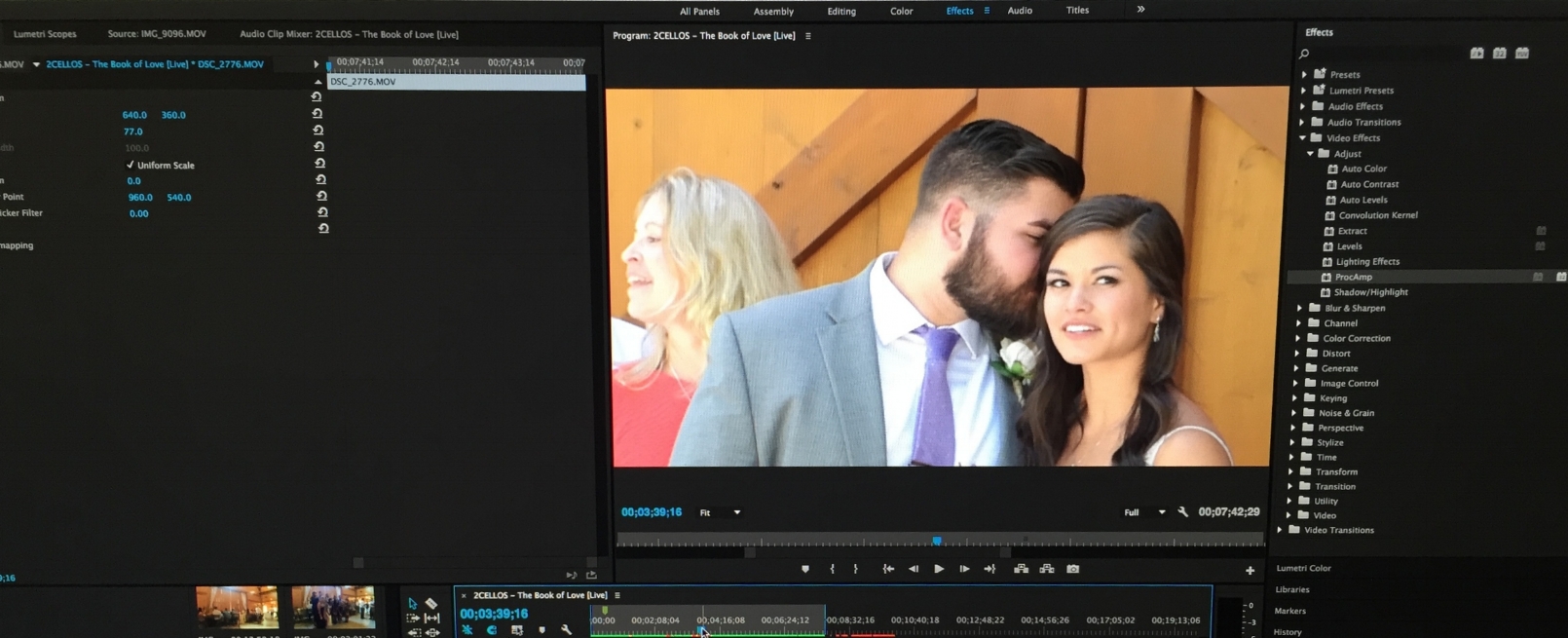Toggle nest sequence insert icon in timeline

467,630
